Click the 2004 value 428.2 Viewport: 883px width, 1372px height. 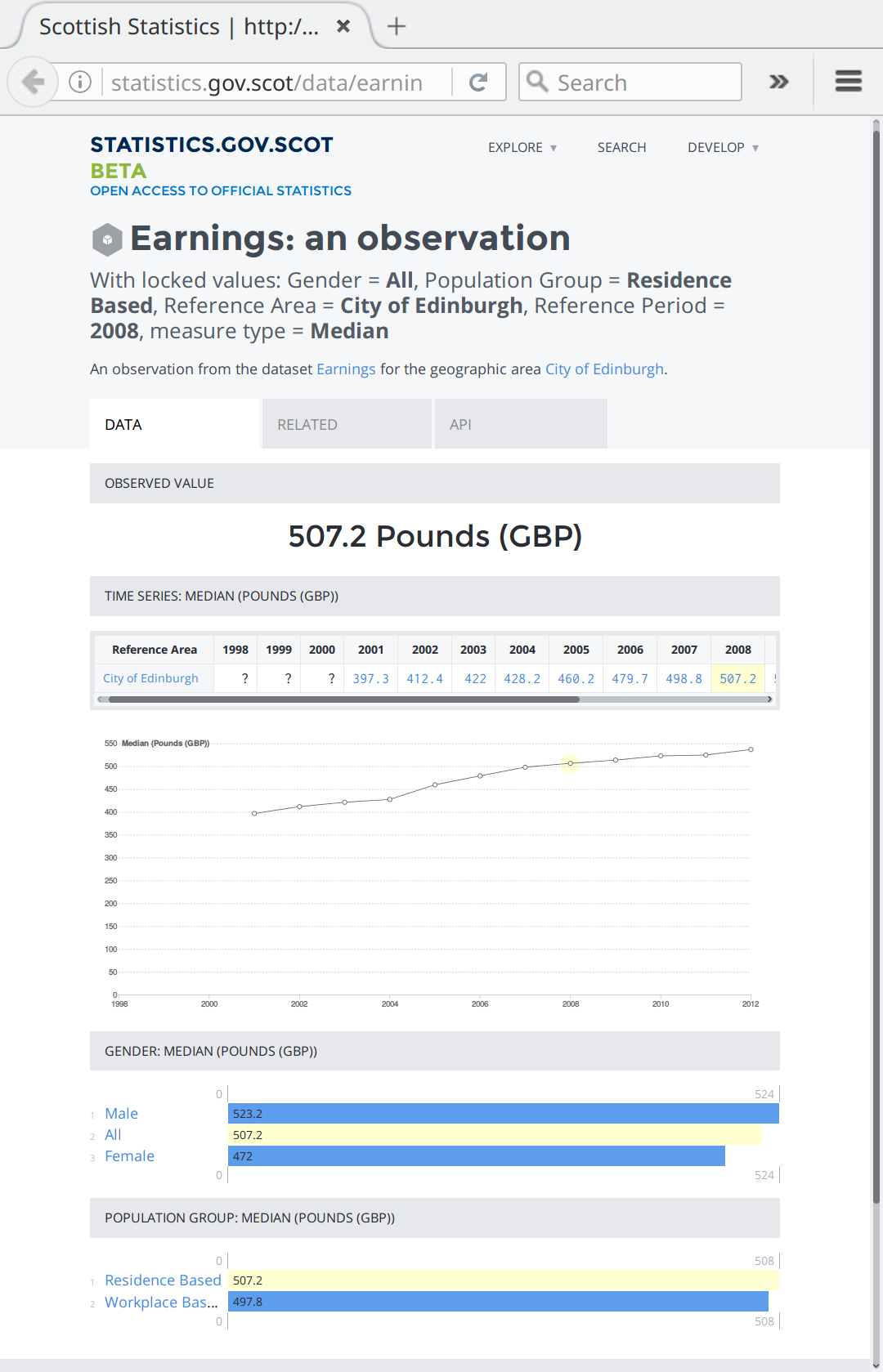click(x=522, y=679)
